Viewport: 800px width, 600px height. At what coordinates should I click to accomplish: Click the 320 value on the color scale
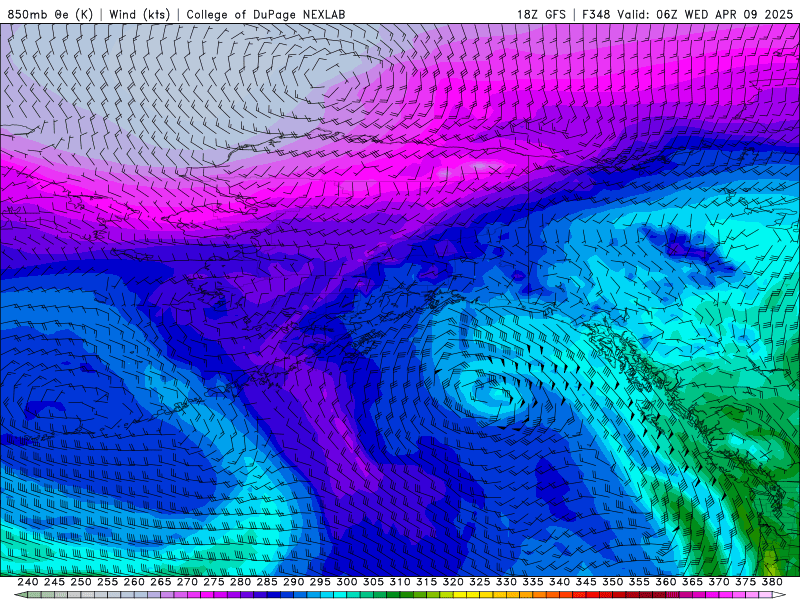click(x=453, y=582)
